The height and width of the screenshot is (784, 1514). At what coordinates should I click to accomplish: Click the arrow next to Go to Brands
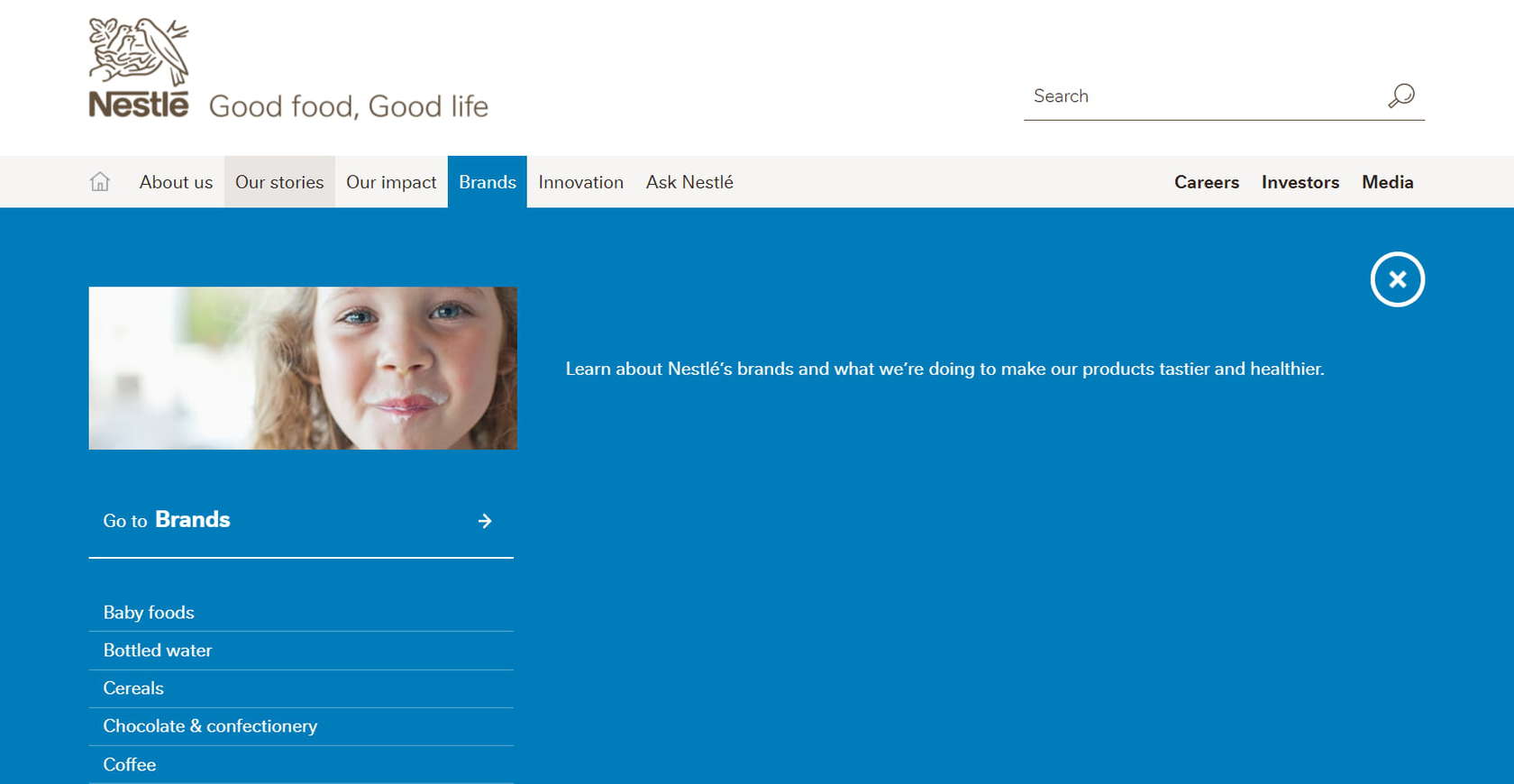click(485, 521)
